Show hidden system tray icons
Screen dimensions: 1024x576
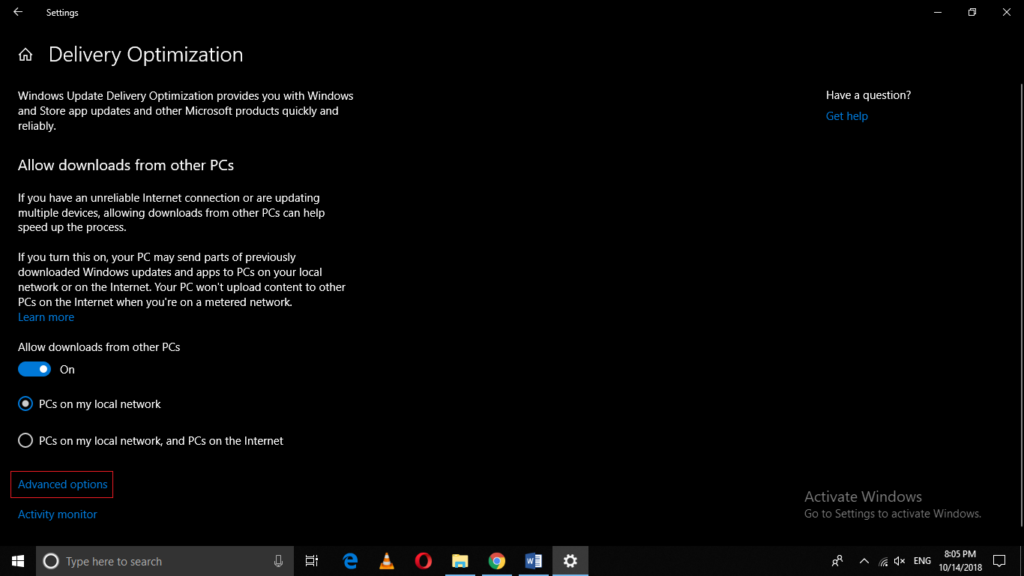[x=864, y=561]
